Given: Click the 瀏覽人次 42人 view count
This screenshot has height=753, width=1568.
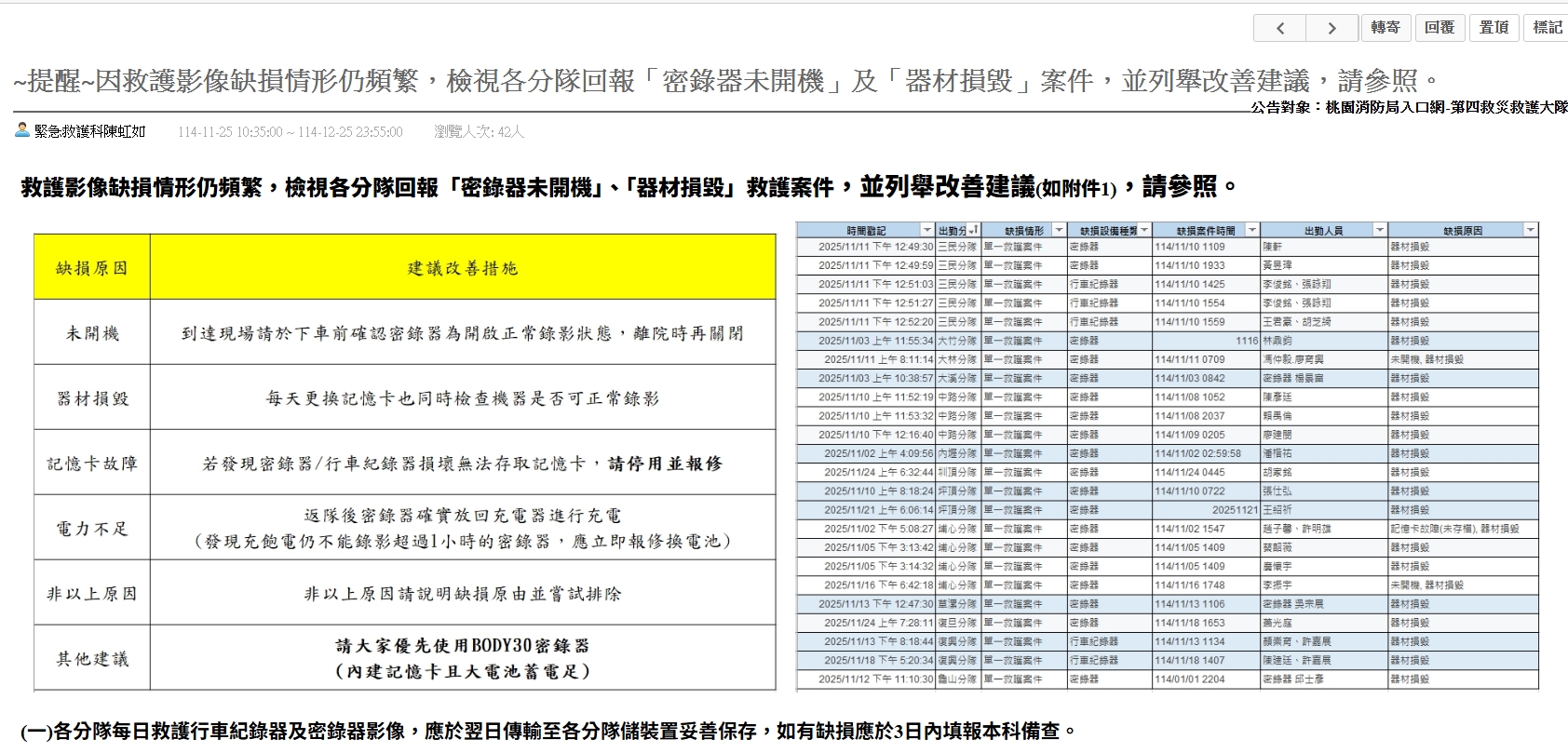Looking at the screenshot, I should tap(479, 132).
